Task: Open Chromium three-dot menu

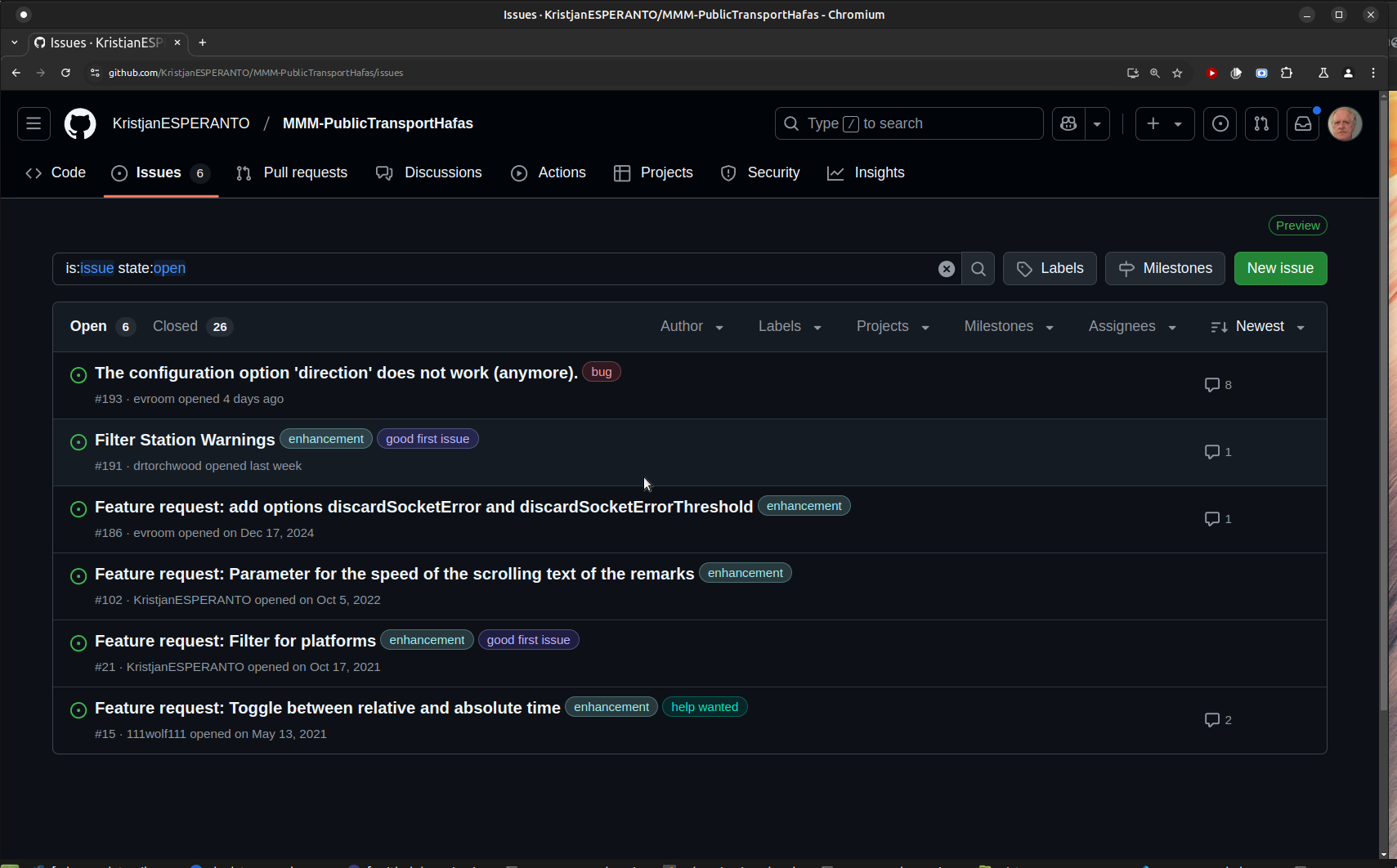Action: click(1373, 73)
